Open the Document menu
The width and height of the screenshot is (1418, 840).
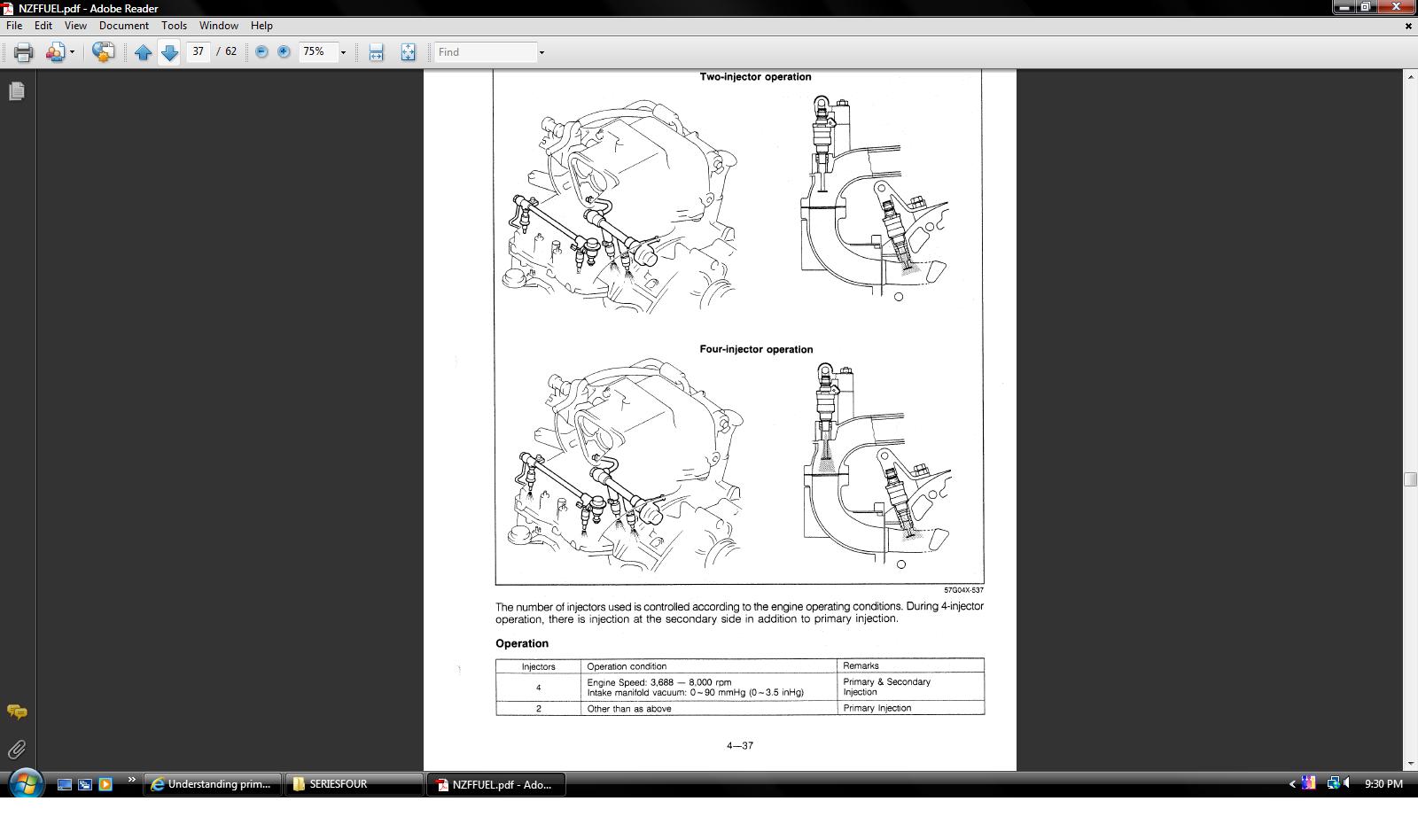click(x=124, y=26)
